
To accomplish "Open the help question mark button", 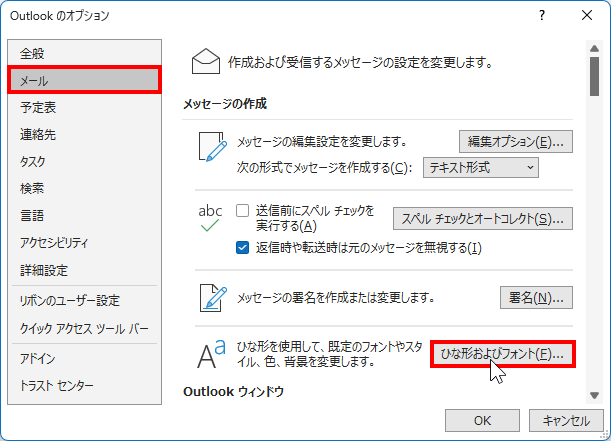I will 542,16.
